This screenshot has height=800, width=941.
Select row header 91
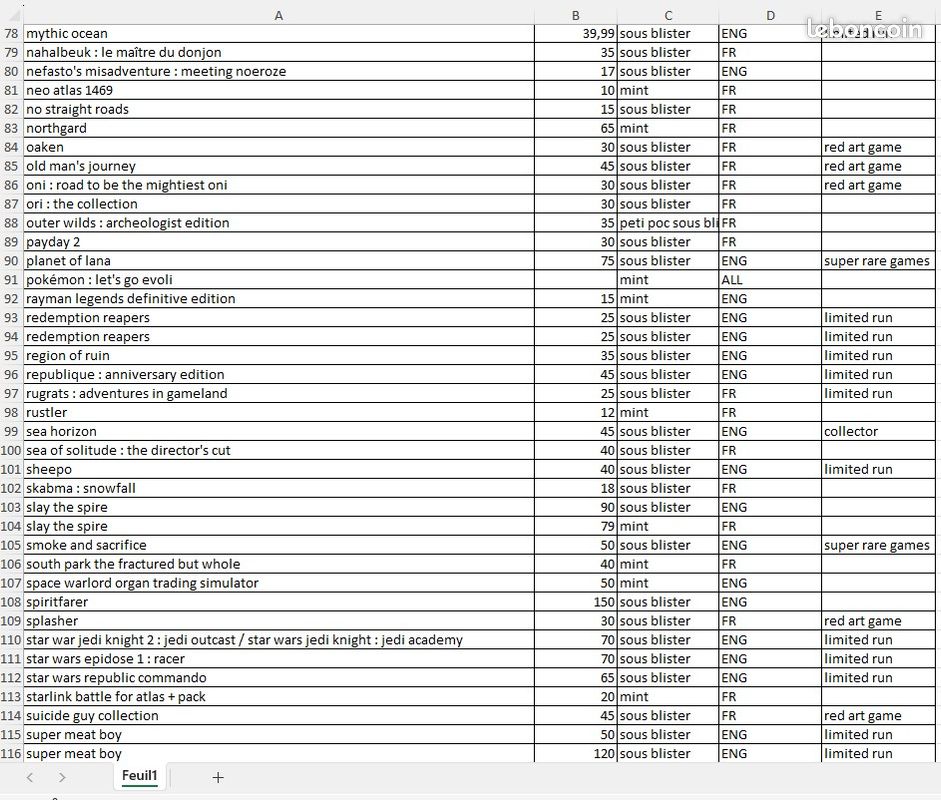[11, 280]
